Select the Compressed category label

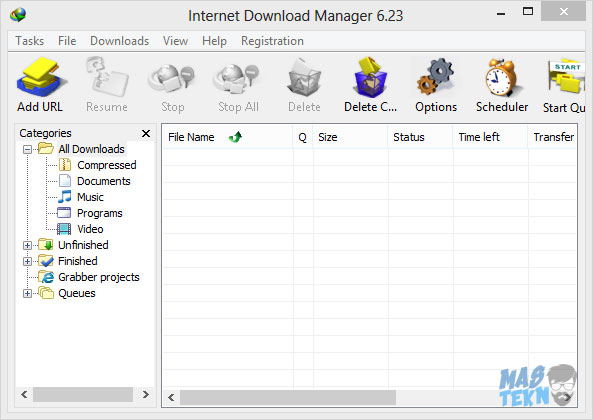pos(107,165)
